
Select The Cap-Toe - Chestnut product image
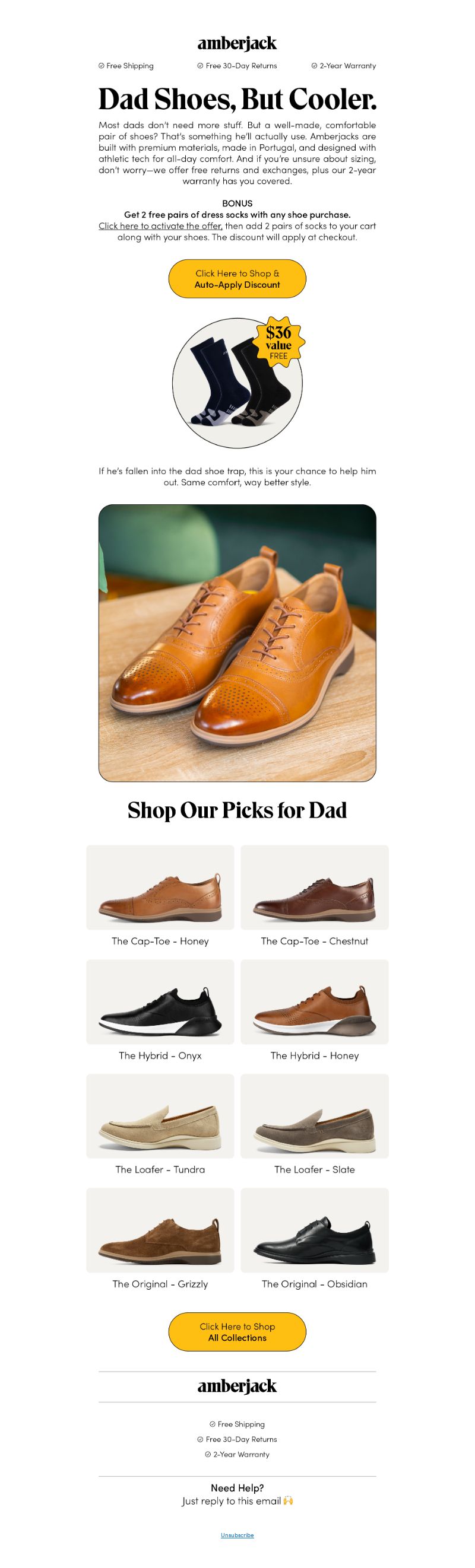coord(314,887)
